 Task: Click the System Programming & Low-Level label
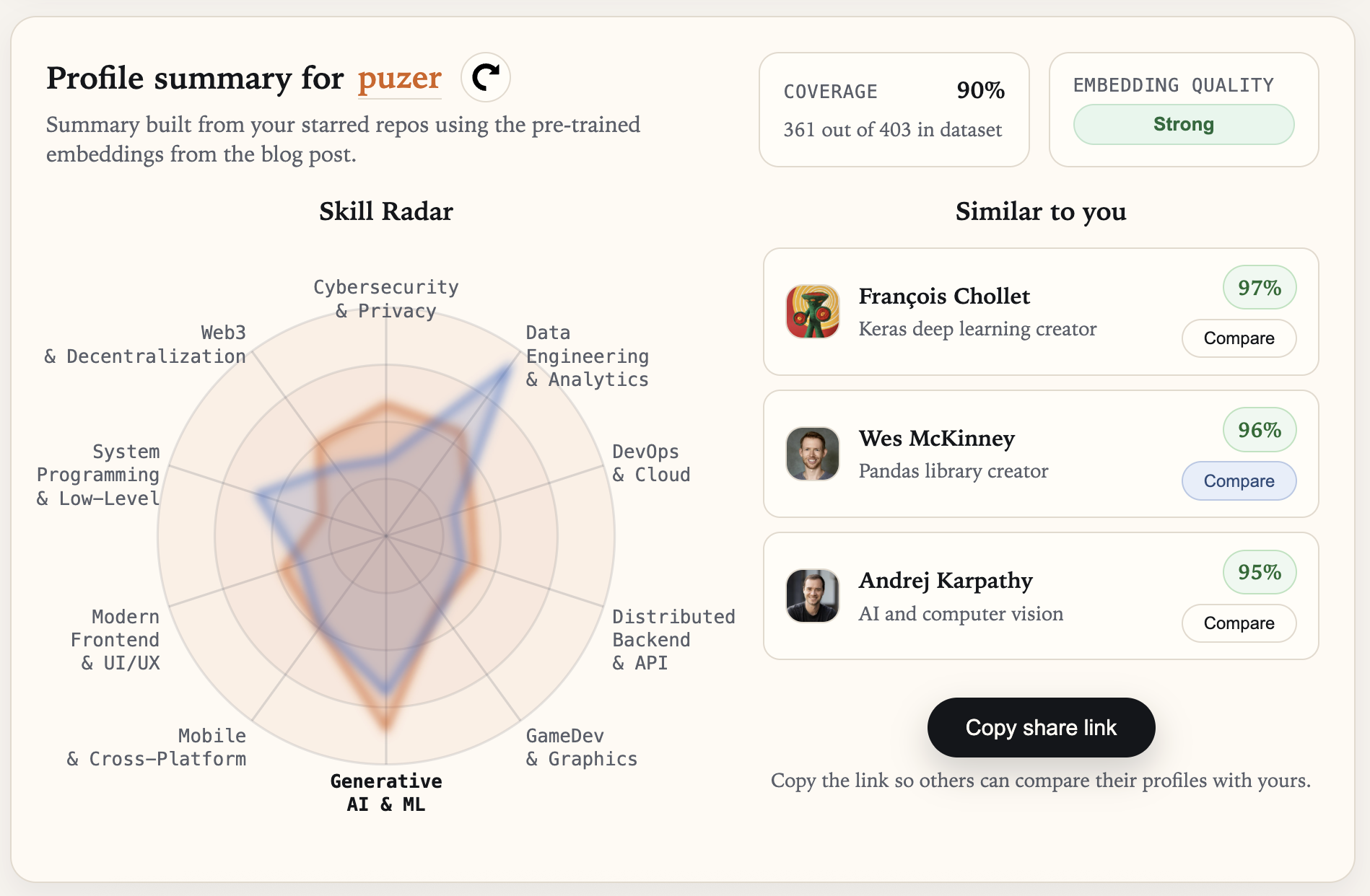(98, 474)
